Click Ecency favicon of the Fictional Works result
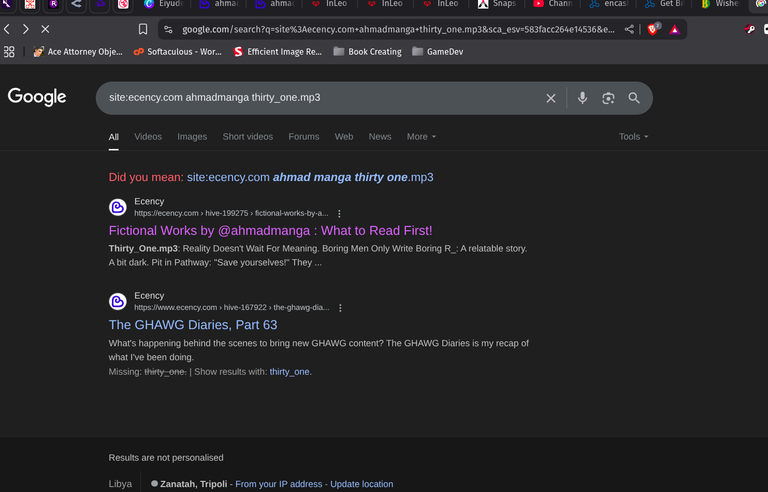Viewport: 768px width, 492px height. [x=118, y=207]
